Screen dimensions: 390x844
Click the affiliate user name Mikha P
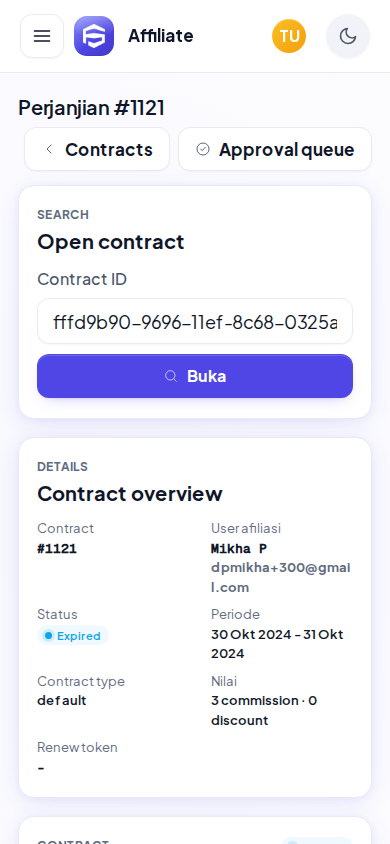[x=239, y=549]
